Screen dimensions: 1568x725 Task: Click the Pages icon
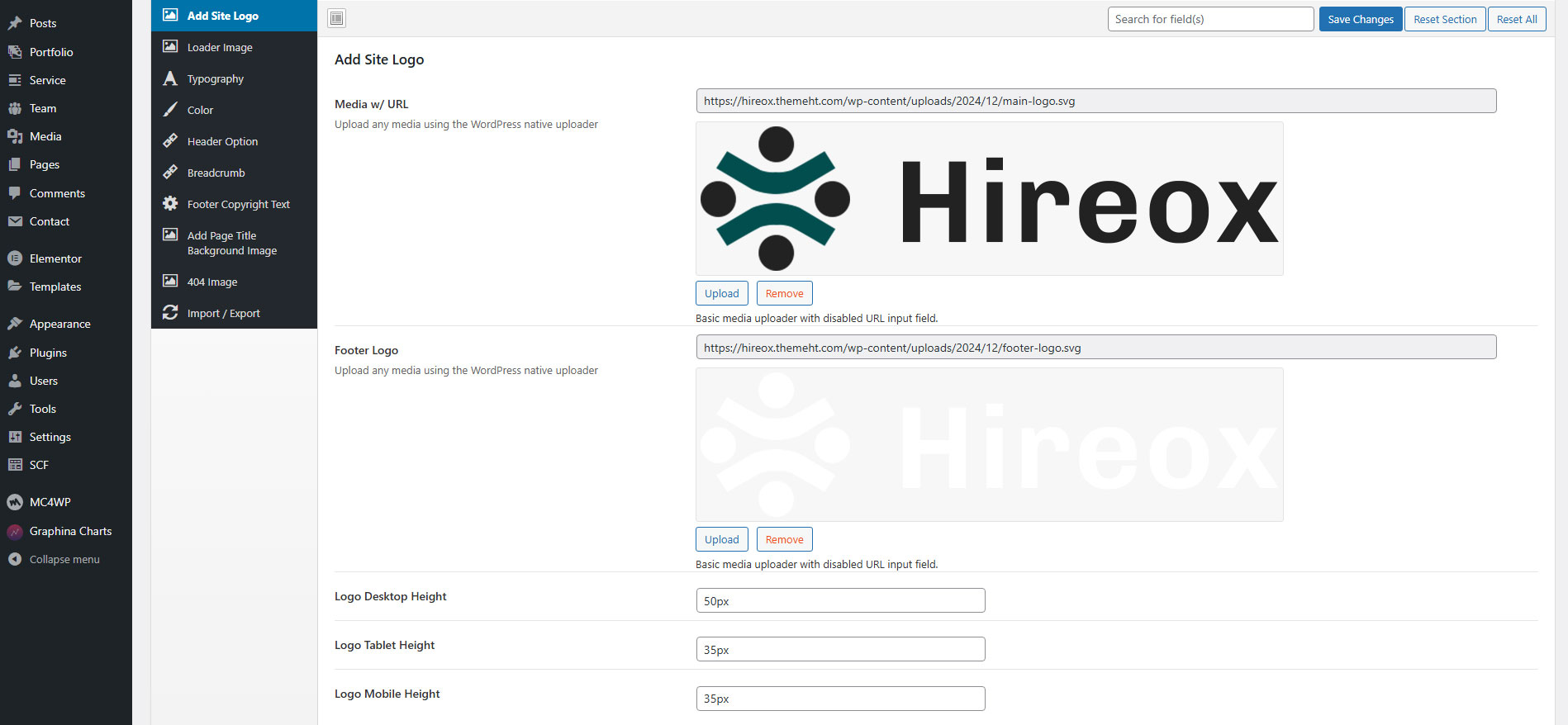point(15,164)
